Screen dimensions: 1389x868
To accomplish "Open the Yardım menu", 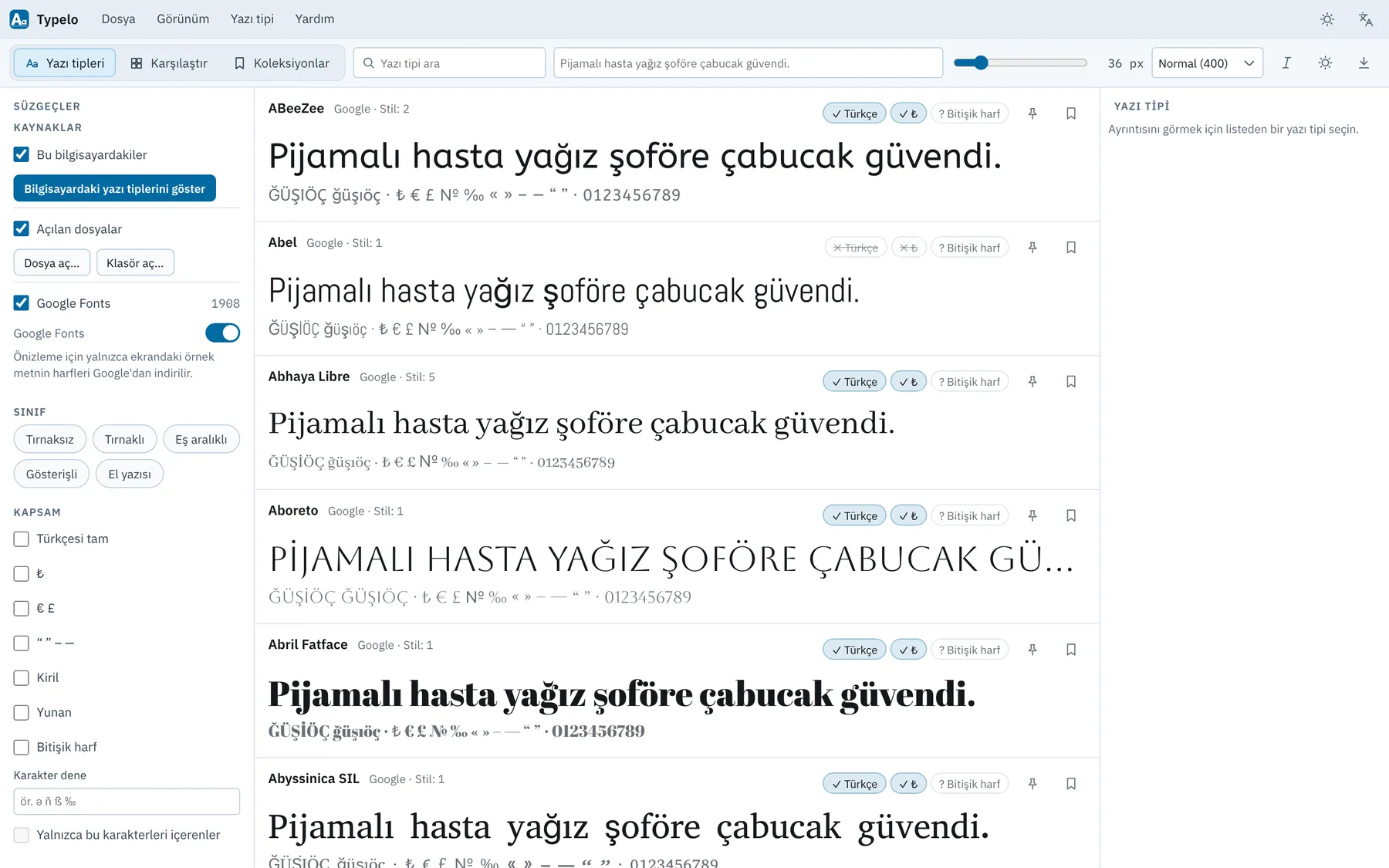I will tap(315, 19).
